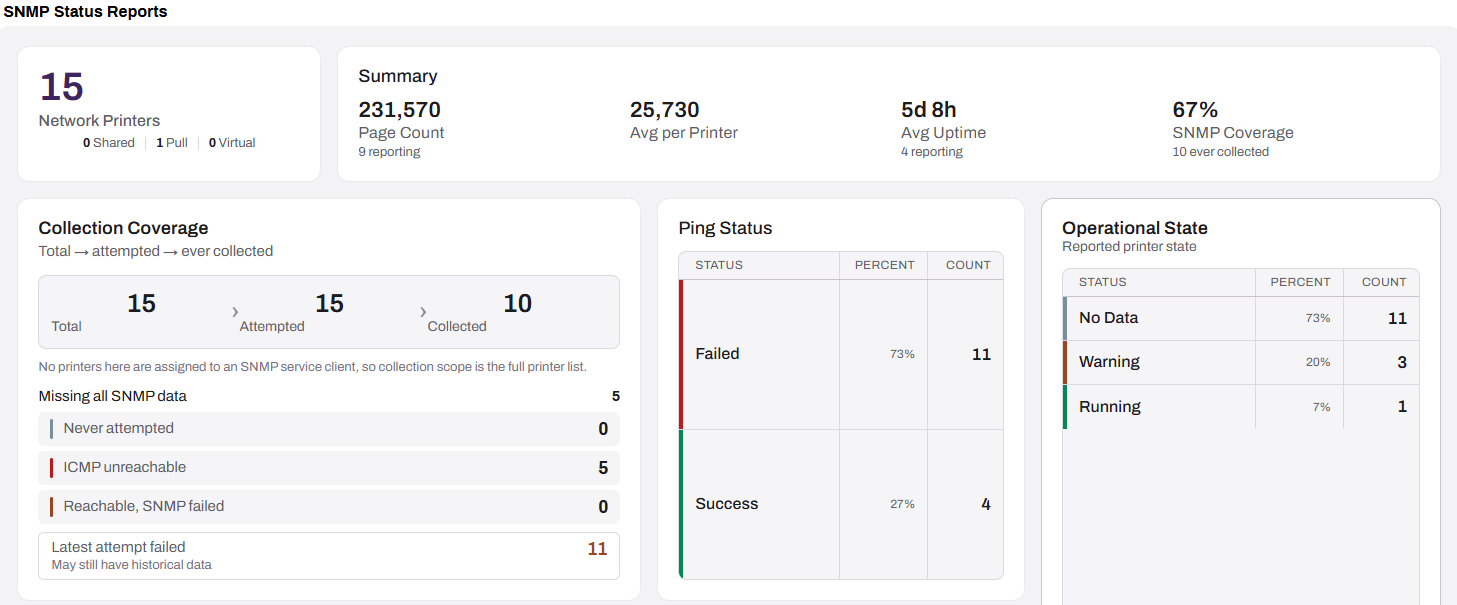The image size is (1457, 605).
Task: Click the "9 reporting" note under Page Count
Action: pos(389,152)
